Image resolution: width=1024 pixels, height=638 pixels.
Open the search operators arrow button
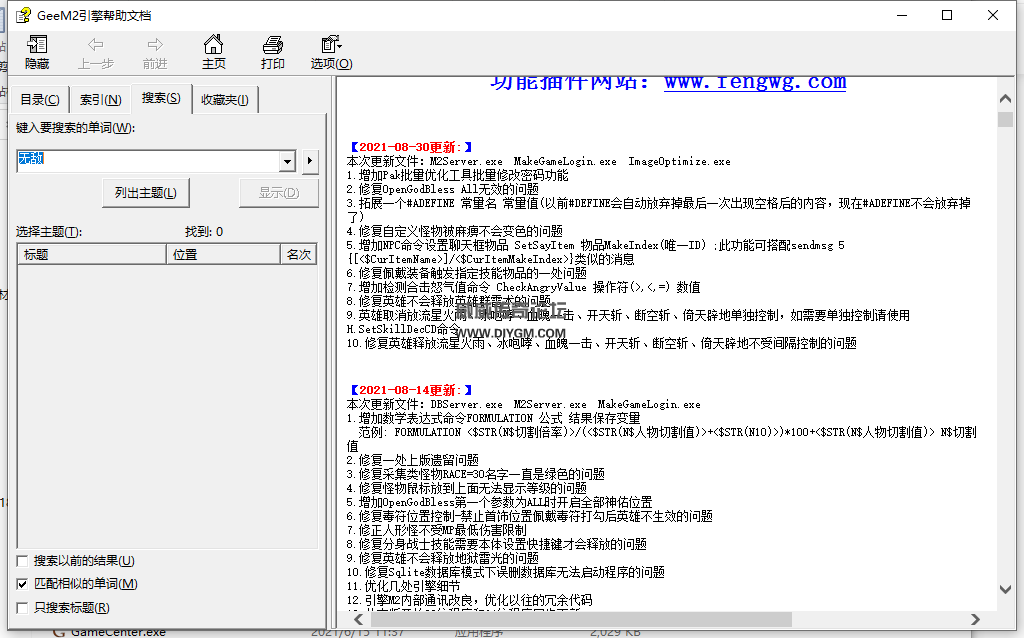[x=310, y=161]
